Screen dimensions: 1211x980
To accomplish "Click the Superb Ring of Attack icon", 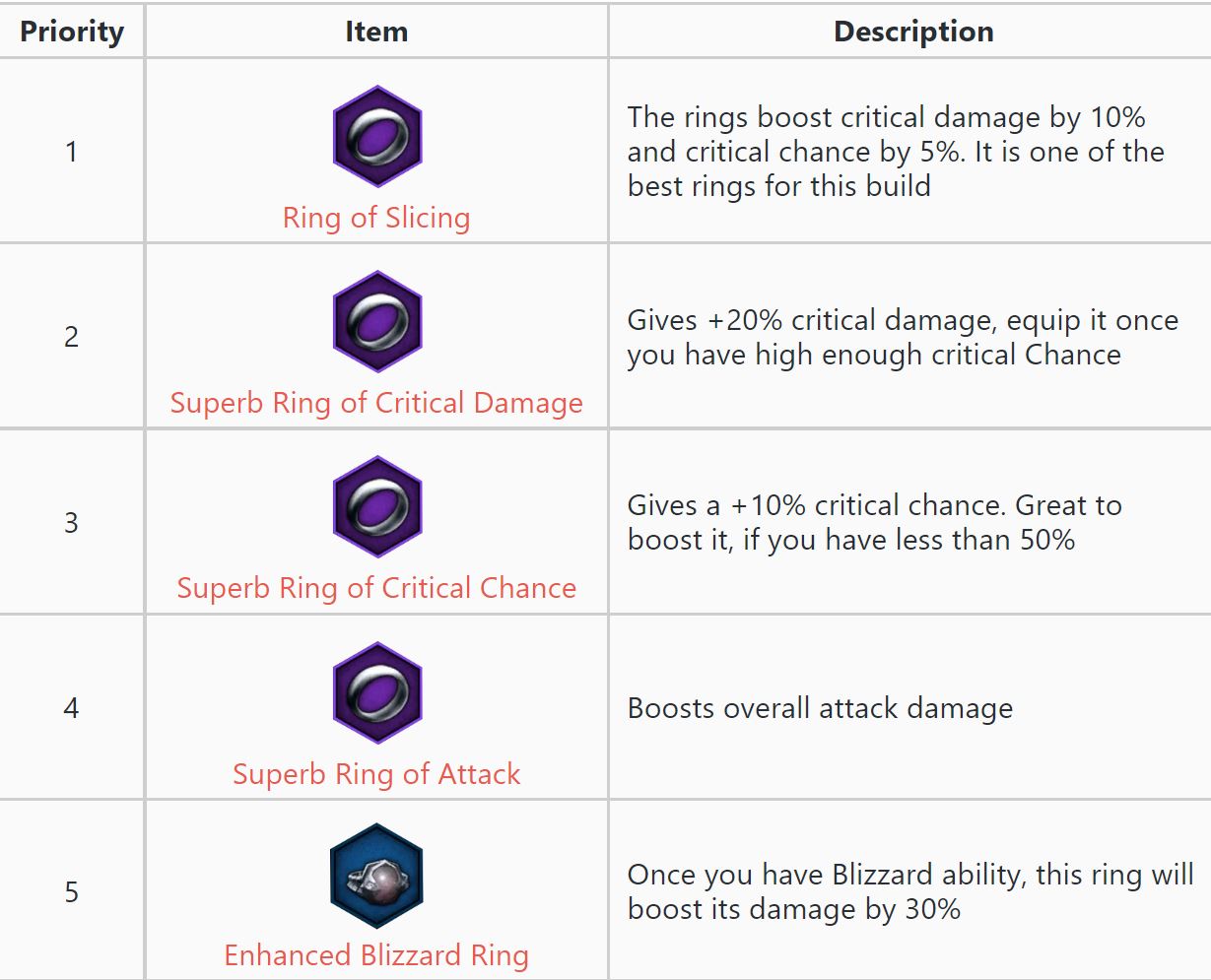I will (x=377, y=692).
